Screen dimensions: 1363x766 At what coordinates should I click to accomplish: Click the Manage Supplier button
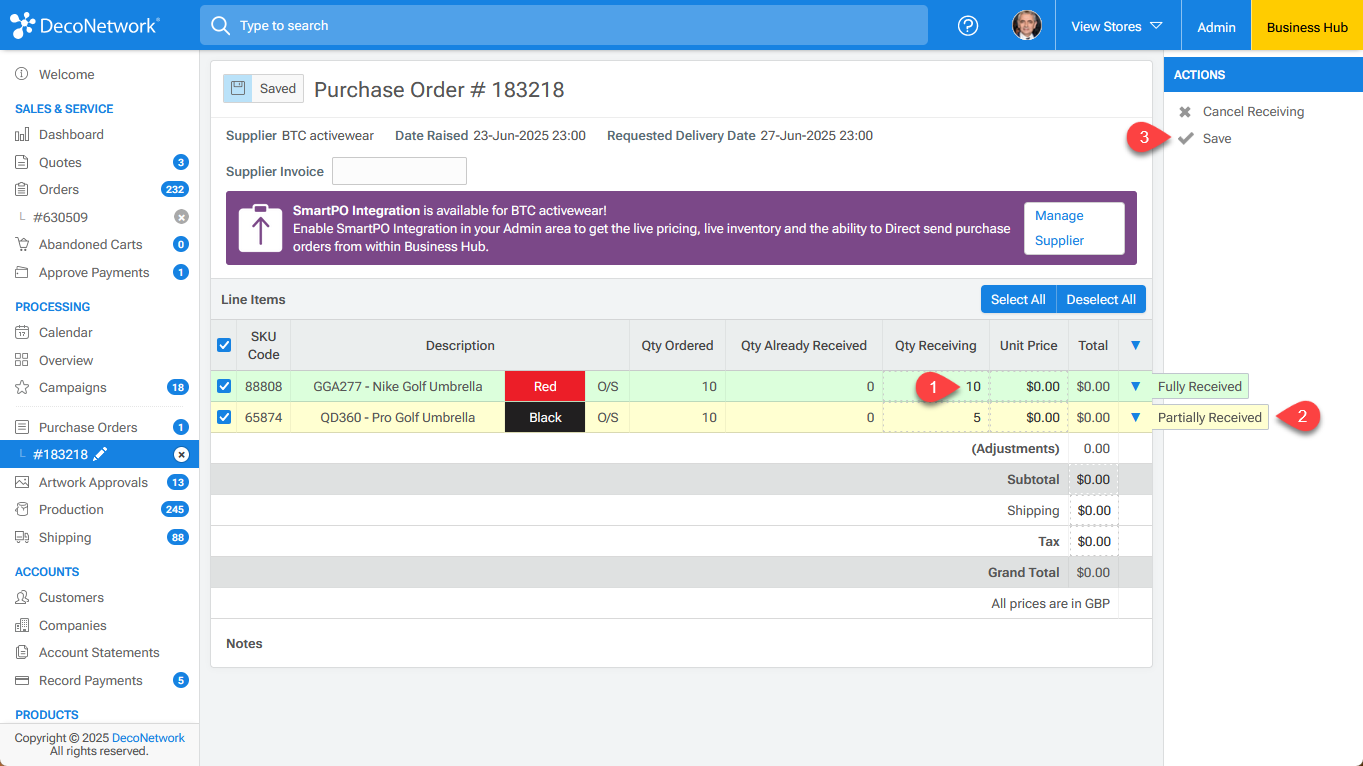1073,228
